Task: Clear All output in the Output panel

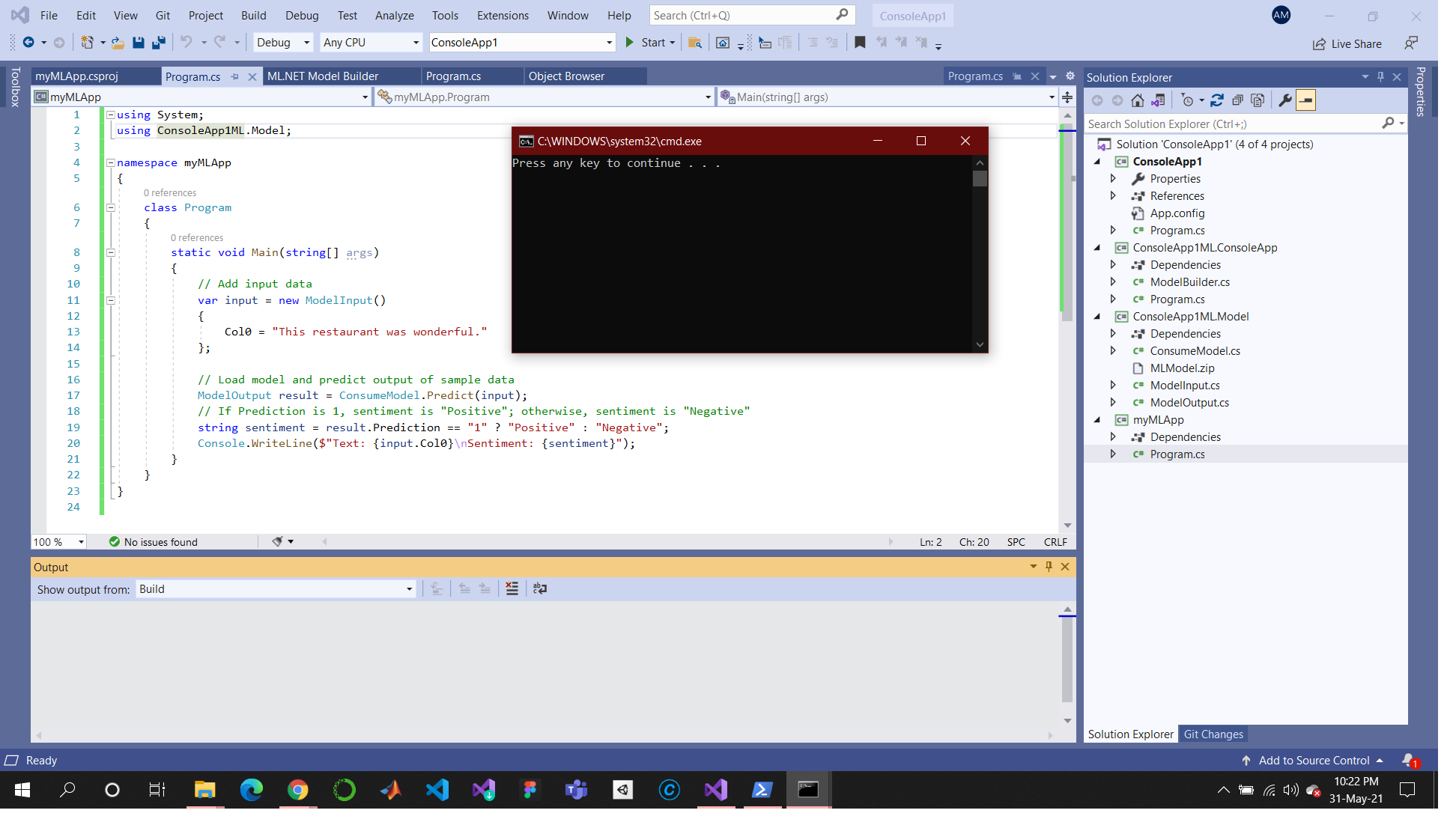Action: [512, 589]
